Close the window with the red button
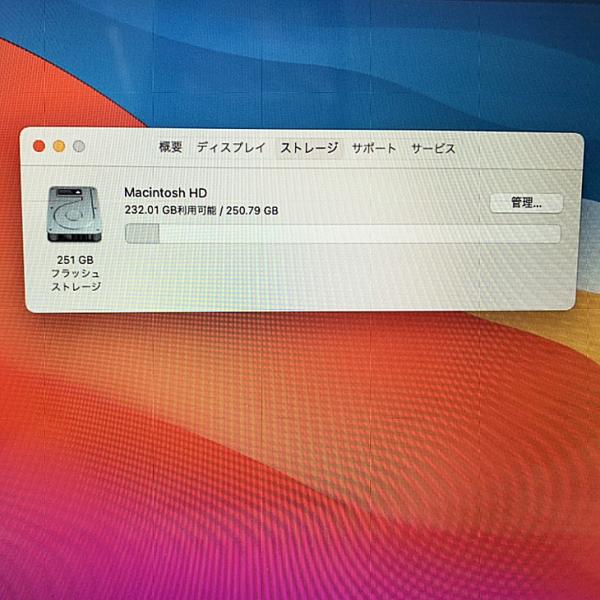600x600 pixels. tap(39, 146)
